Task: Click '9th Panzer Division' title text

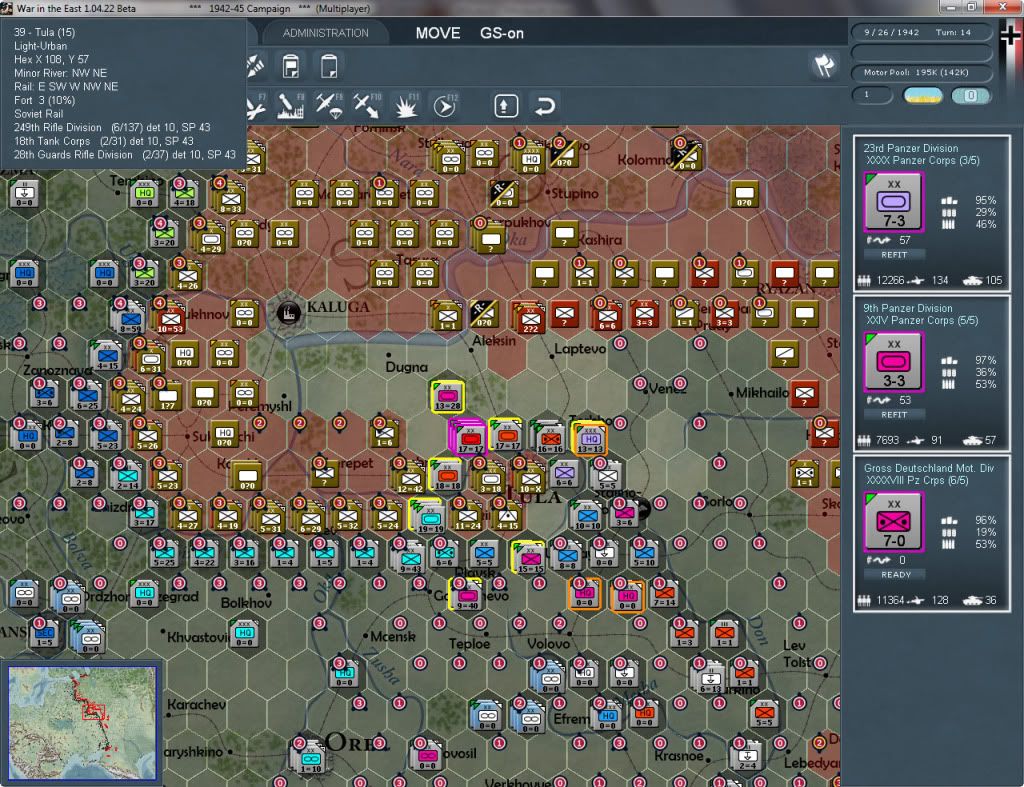Action: click(x=907, y=308)
